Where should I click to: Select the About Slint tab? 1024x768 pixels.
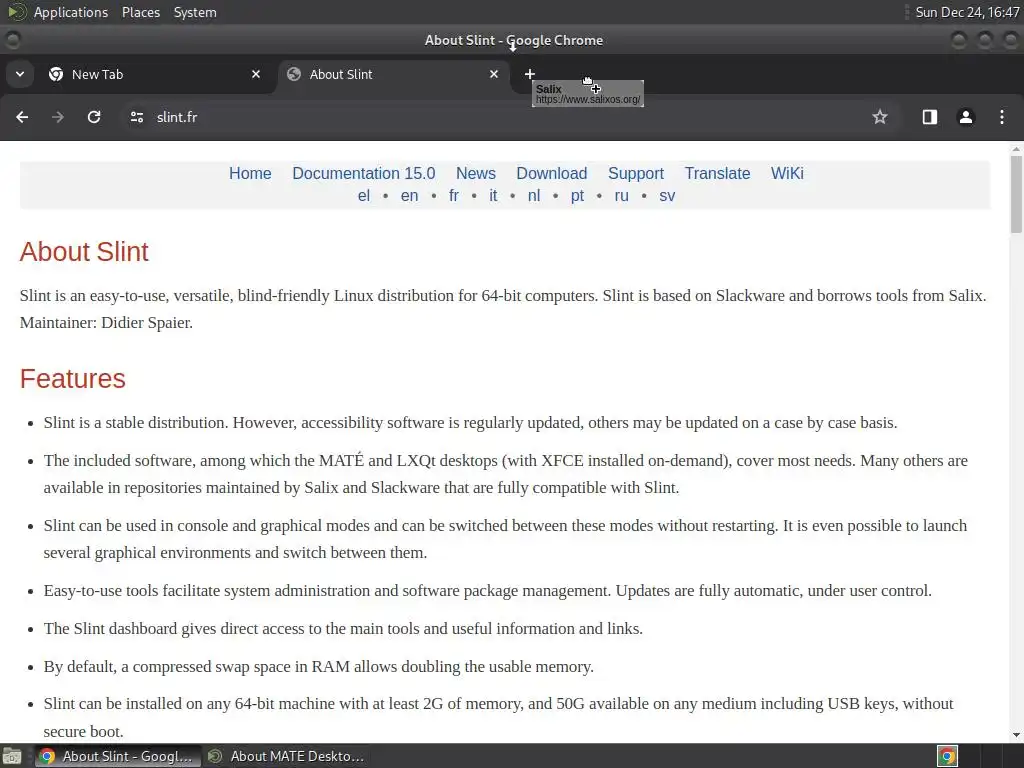tap(394, 74)
